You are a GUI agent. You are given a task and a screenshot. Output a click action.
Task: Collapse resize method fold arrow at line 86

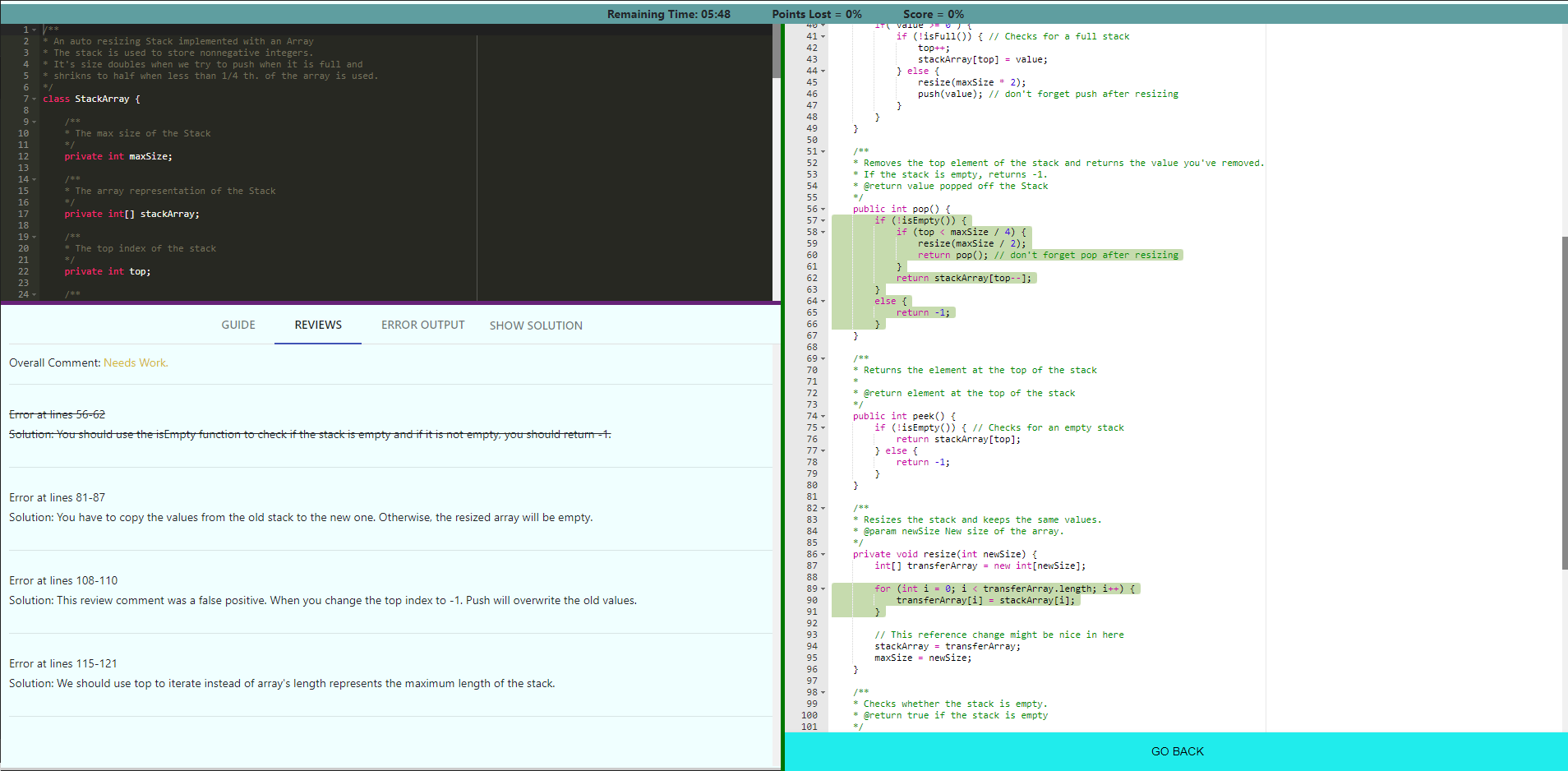coord(823,554)
